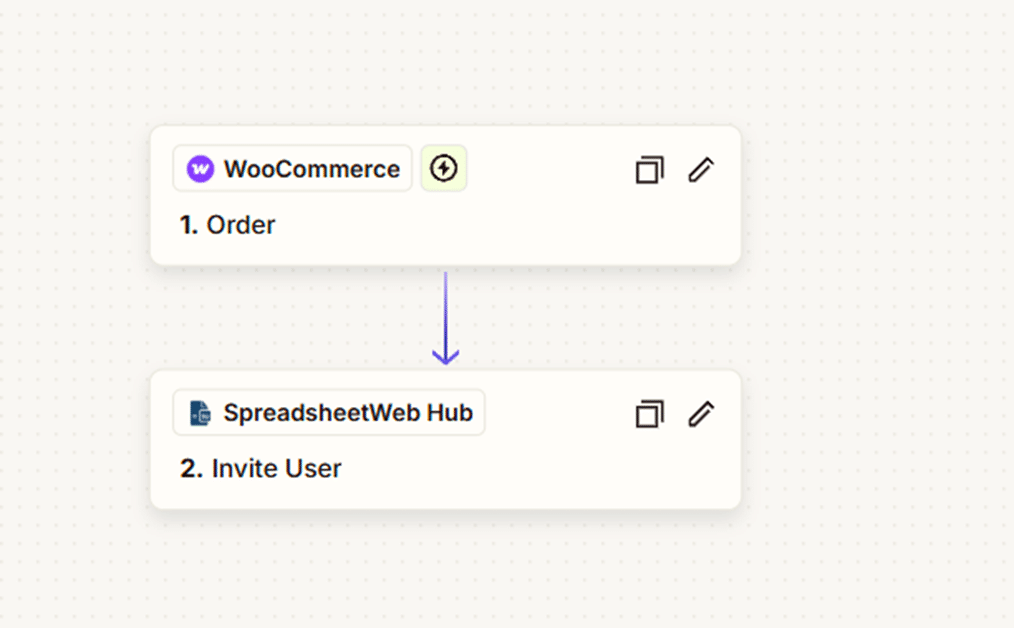
Task: Click the purple arrowhead above SpreadsheetWeb Hub
Action: point(445,356)
